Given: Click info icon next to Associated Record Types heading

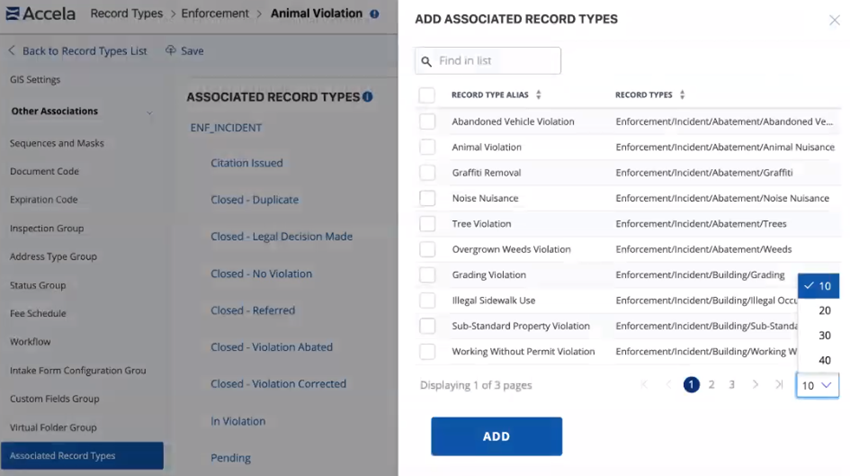Looking at the screenshot, I should click(x=367, y=97).
